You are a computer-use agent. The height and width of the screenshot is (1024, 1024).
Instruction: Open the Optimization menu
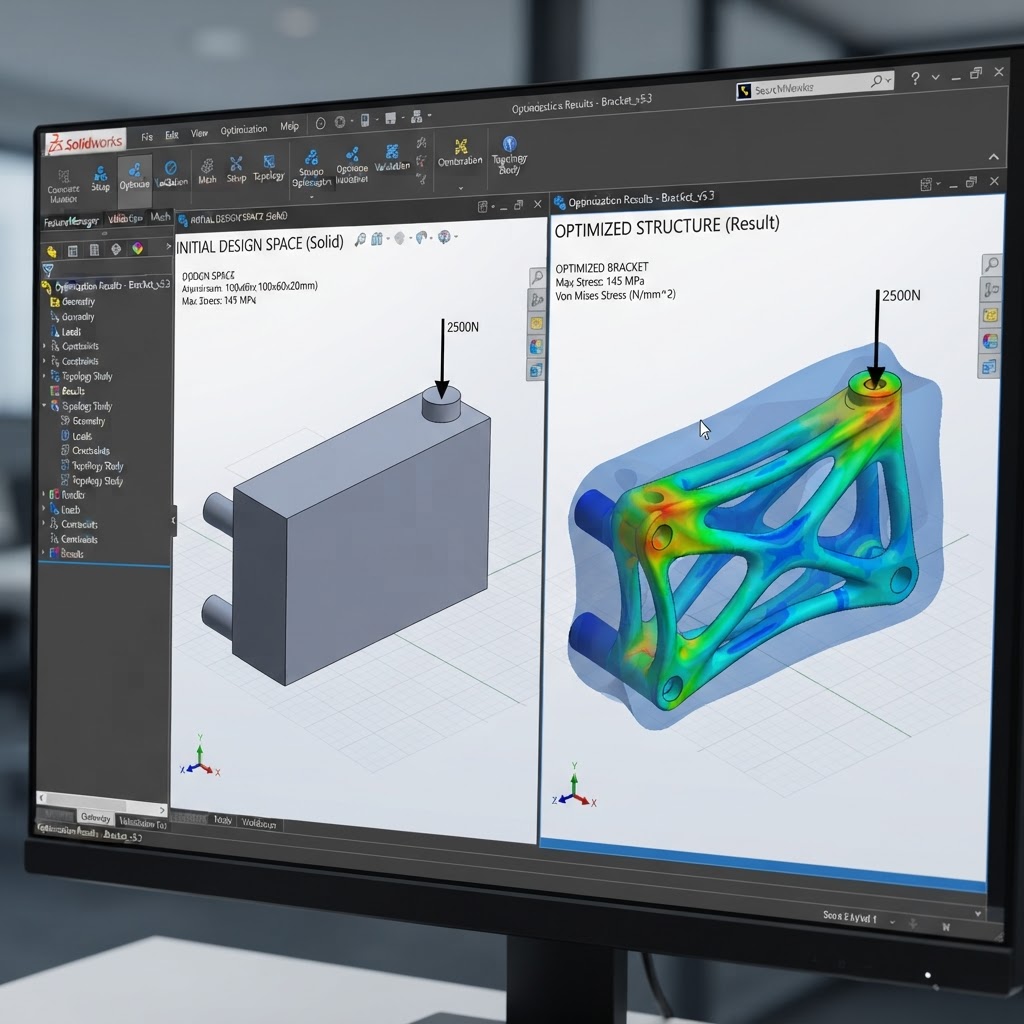244,130
